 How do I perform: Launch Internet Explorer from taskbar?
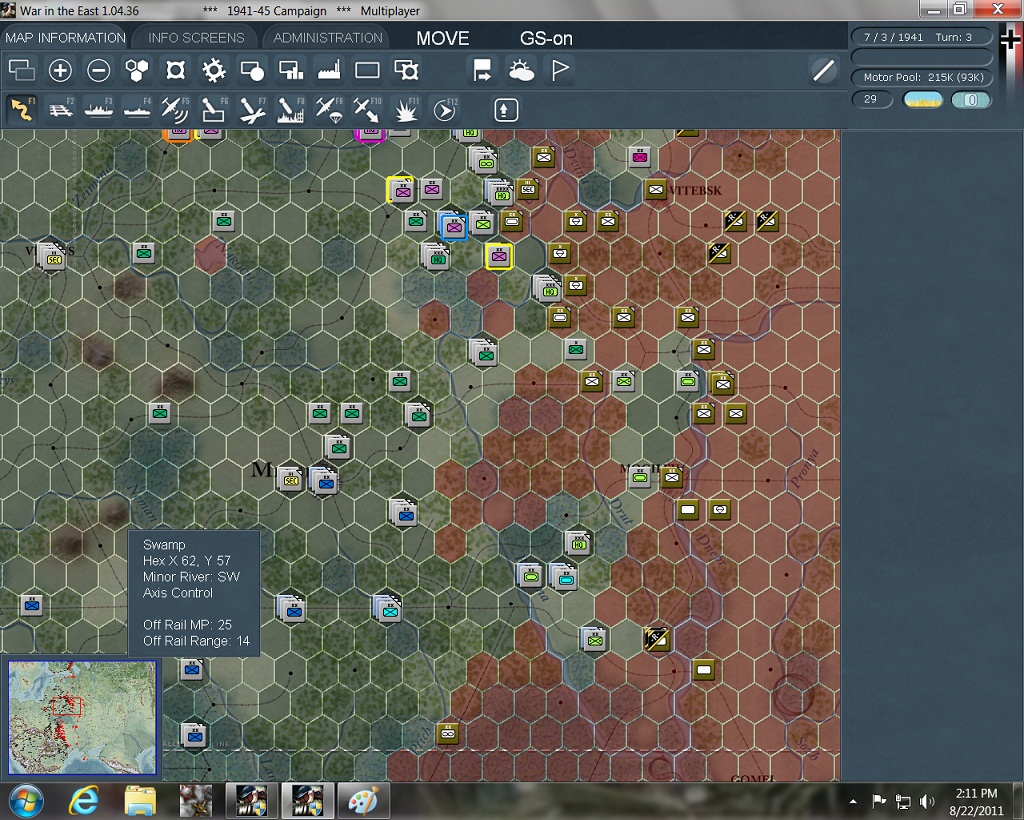click(x=84, y=800)
